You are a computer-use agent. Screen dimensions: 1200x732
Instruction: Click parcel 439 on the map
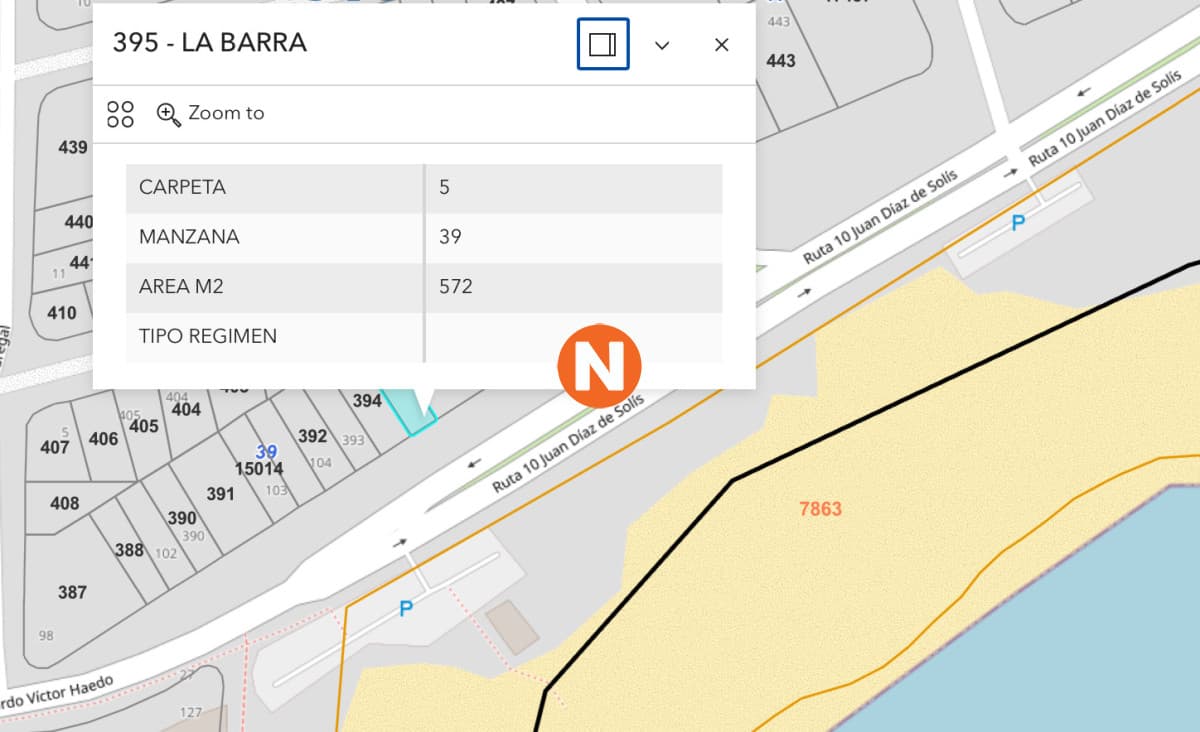(73, 147)
